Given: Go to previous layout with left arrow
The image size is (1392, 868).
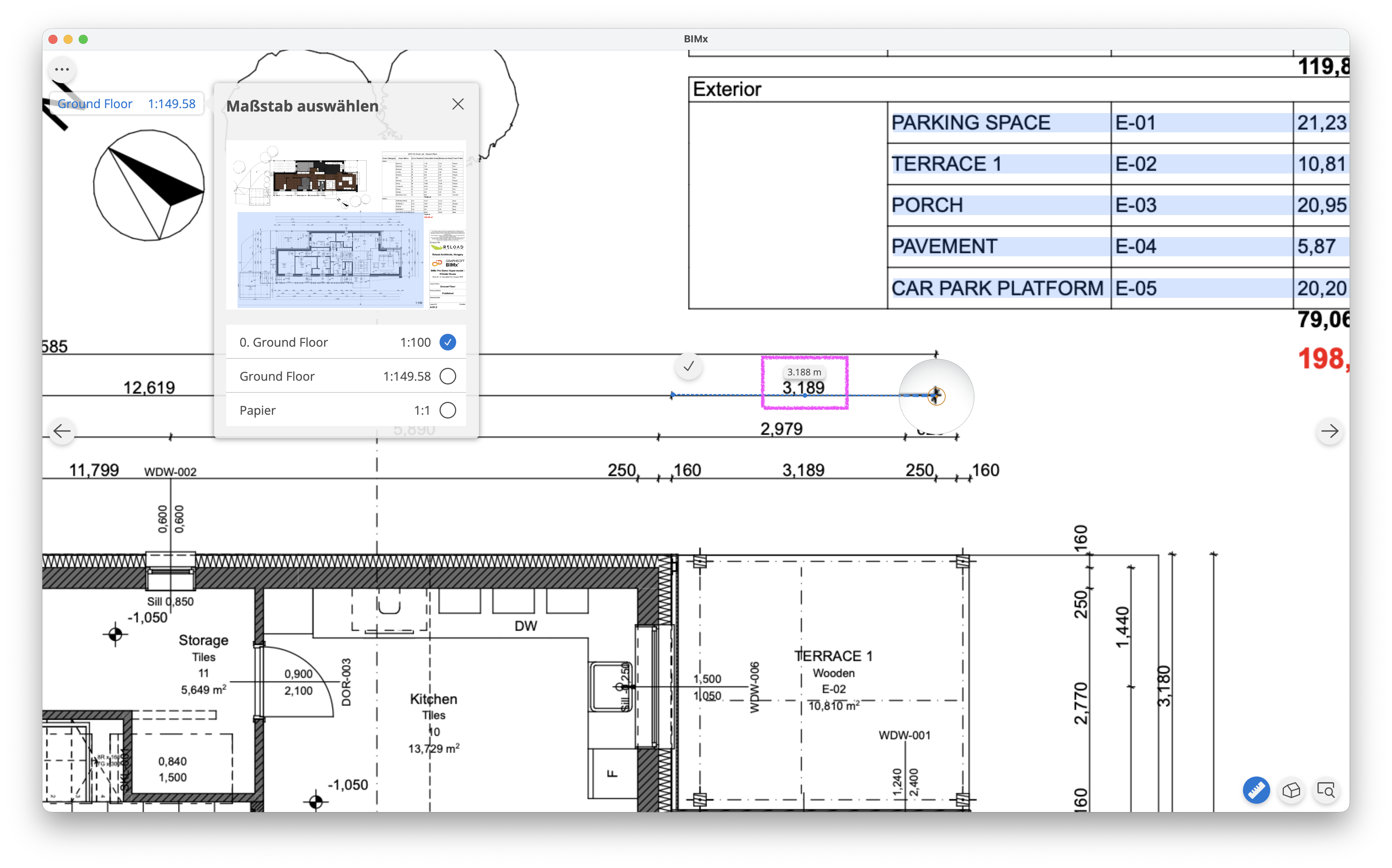Looking at the screenshot, I should pyautogui.click(x=62, y=431).
